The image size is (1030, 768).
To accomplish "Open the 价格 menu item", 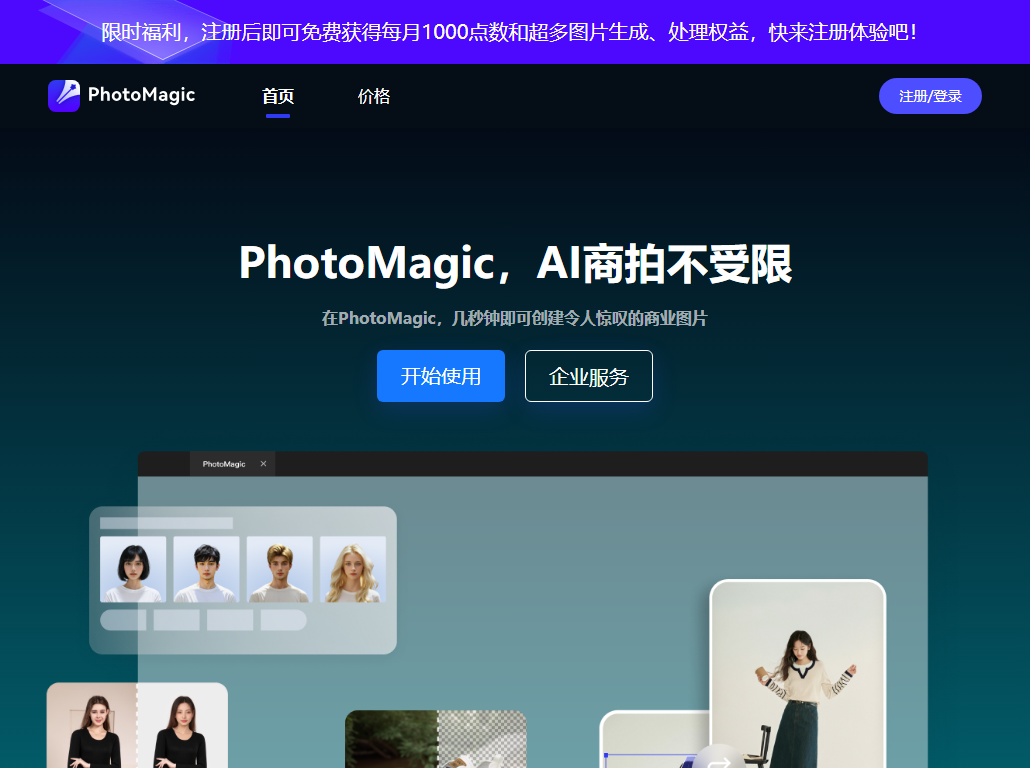I will (373, 96).
